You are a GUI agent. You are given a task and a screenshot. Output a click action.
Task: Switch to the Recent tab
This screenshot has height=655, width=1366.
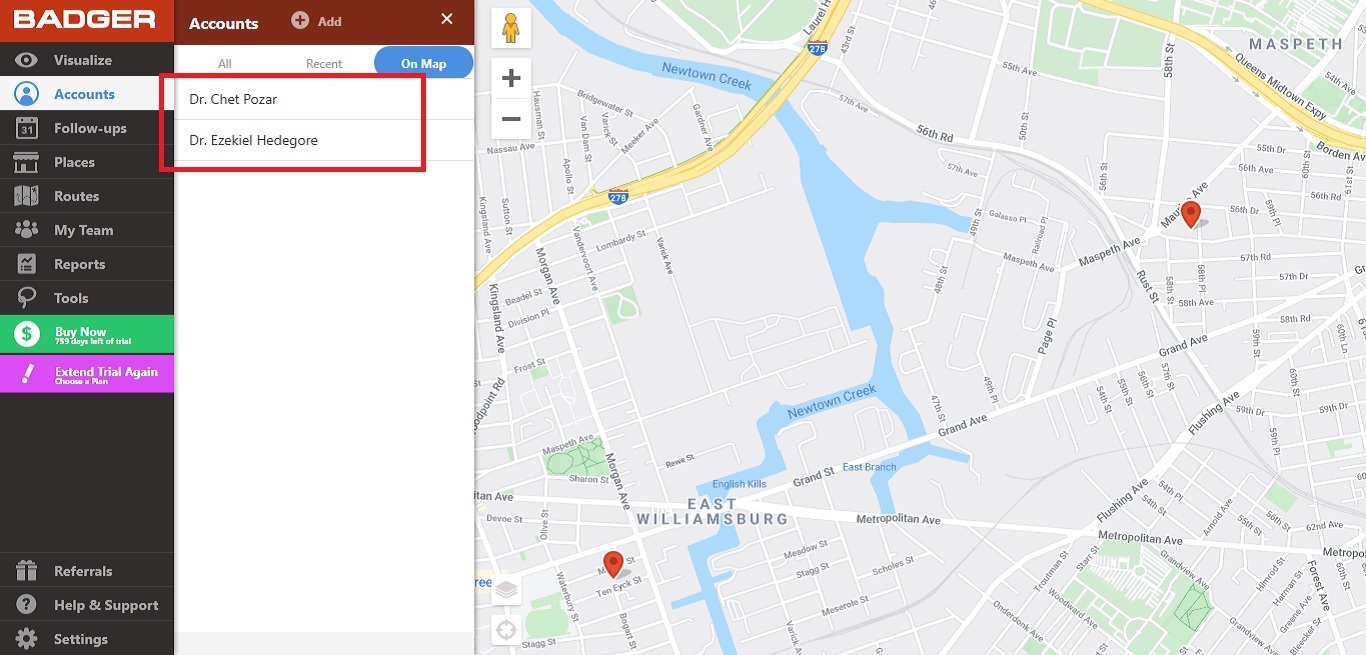pos(324,63)
